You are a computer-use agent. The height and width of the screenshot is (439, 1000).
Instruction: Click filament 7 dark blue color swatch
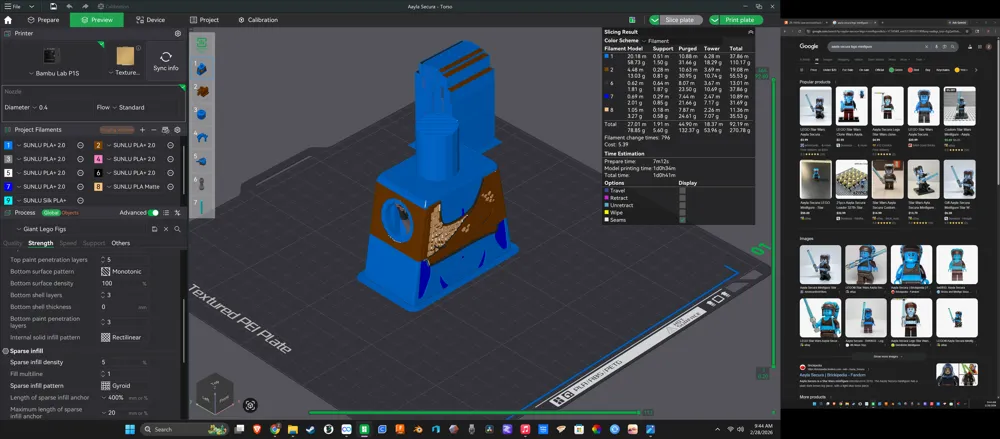tap(8, 187)
